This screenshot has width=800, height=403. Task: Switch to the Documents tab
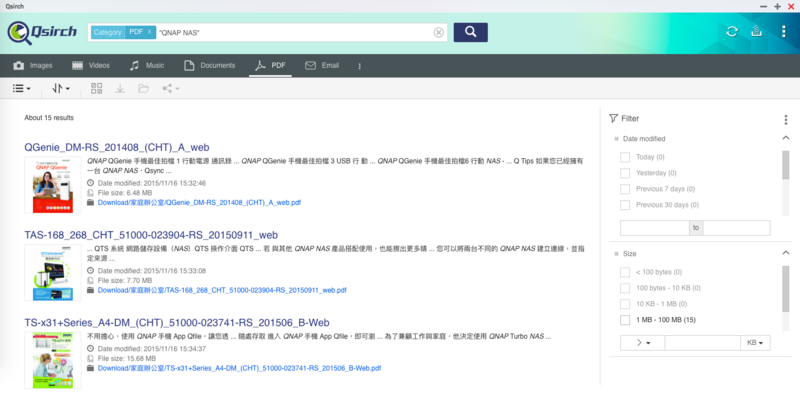point(210,65)
